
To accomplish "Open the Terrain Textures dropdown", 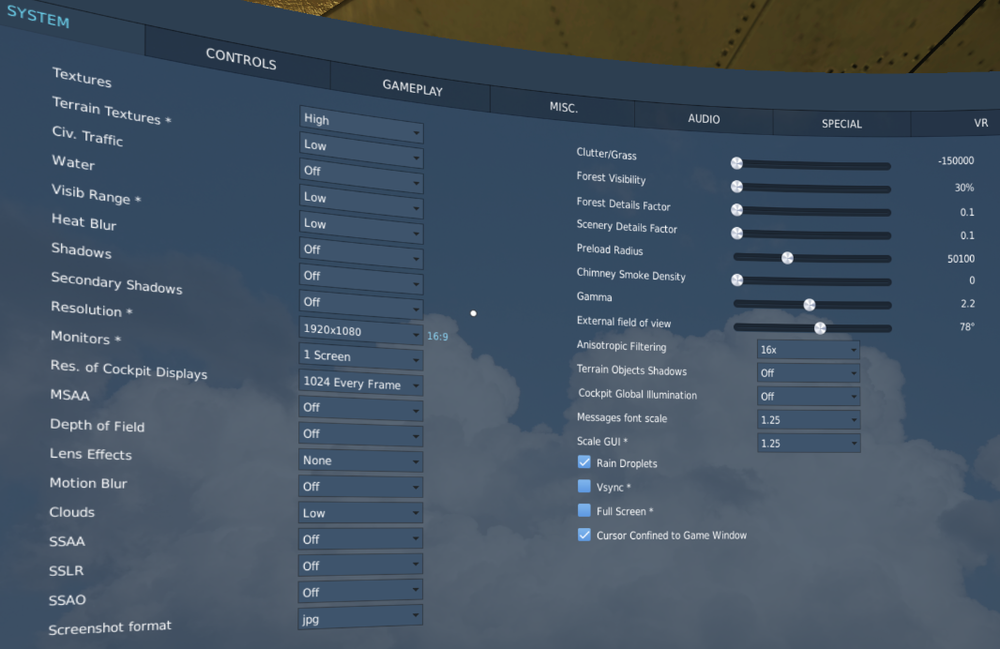I will point(360,146).
